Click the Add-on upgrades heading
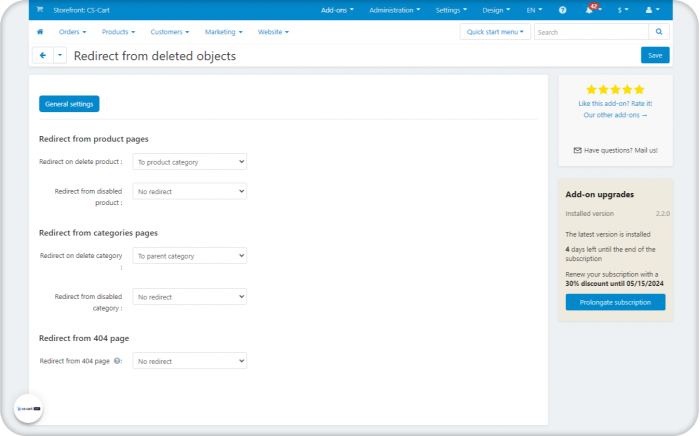 pyautogui.click(x=600, y=195)
